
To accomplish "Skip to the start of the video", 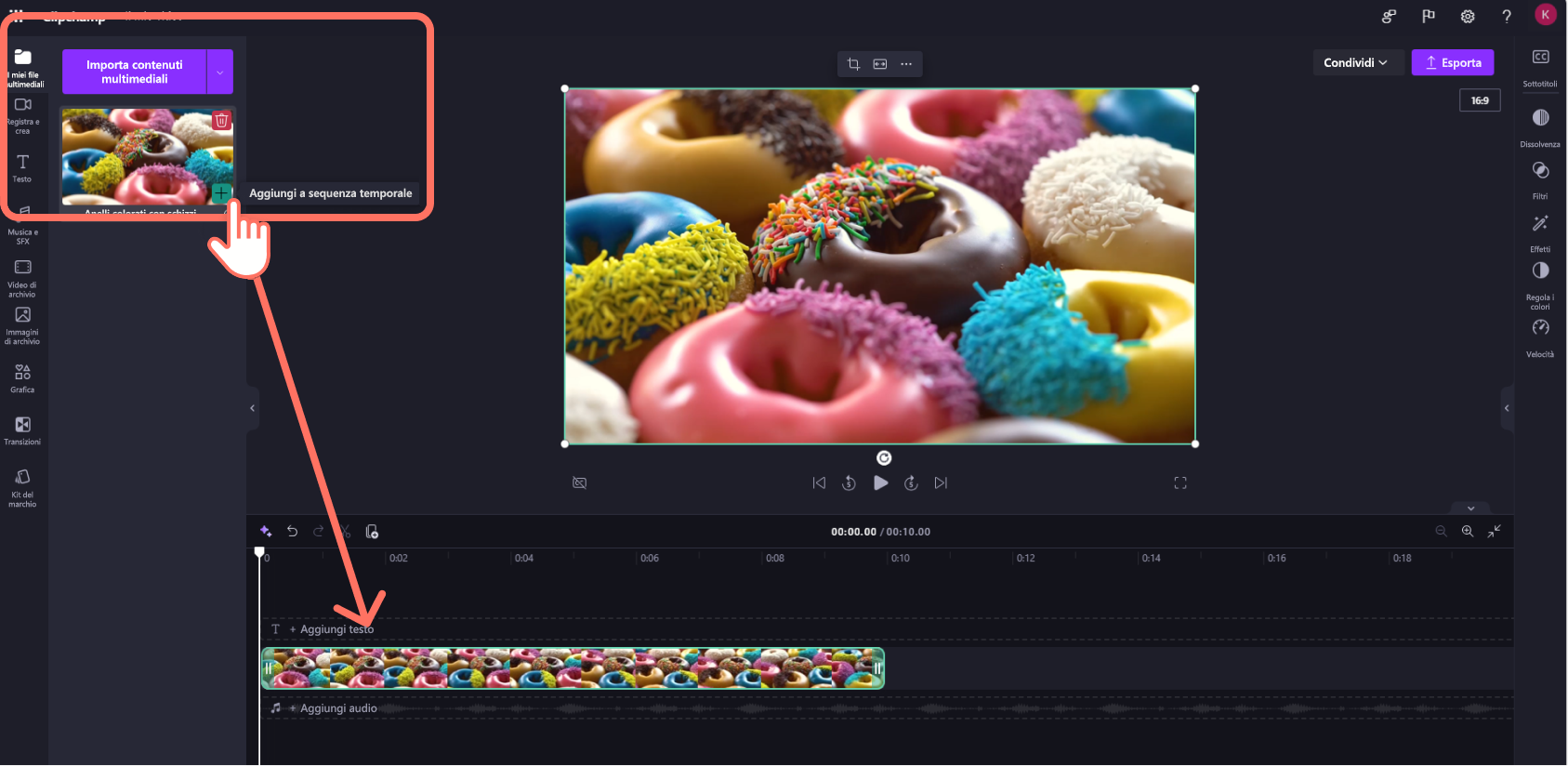I will (x=819, y=482).
